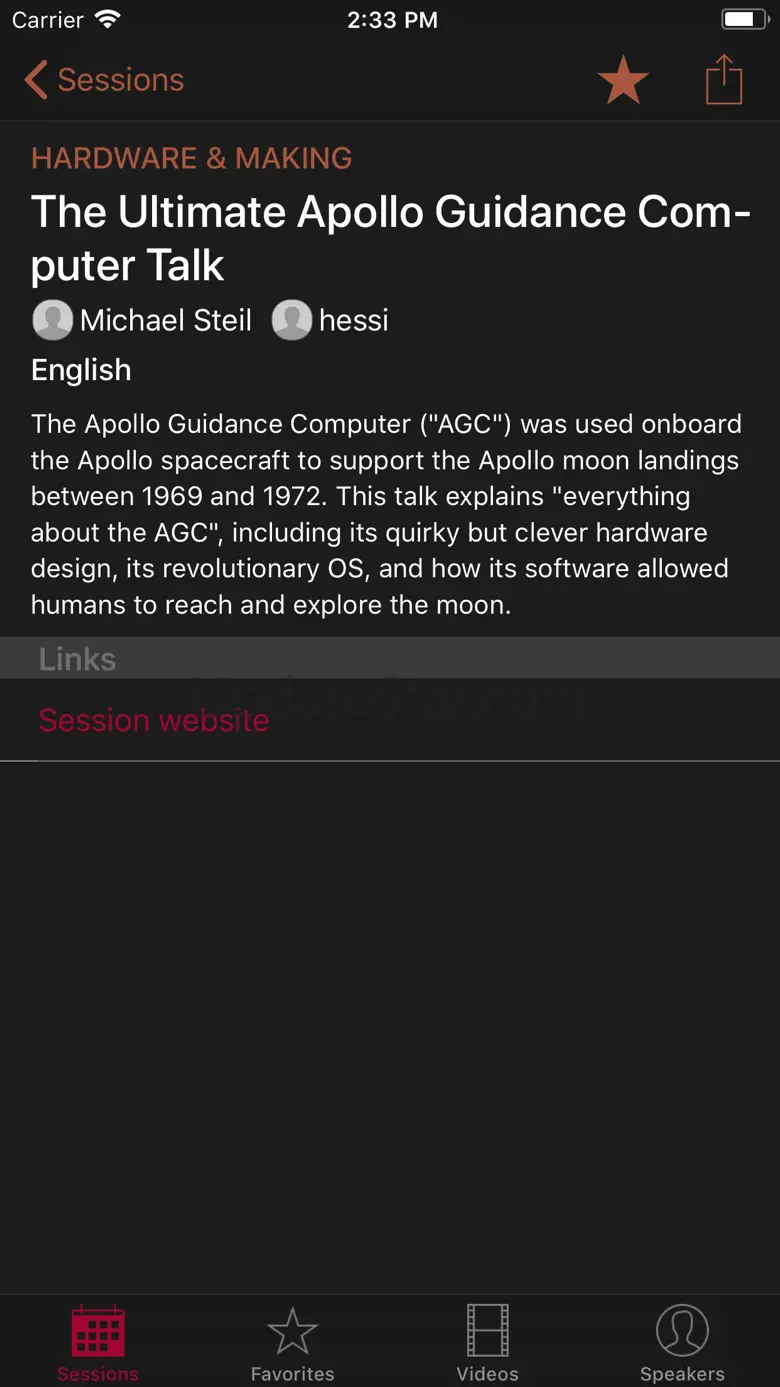Tap Michael Steil's avatar picture
This screenshot has height=1387, width=780.
click(52, 320)
